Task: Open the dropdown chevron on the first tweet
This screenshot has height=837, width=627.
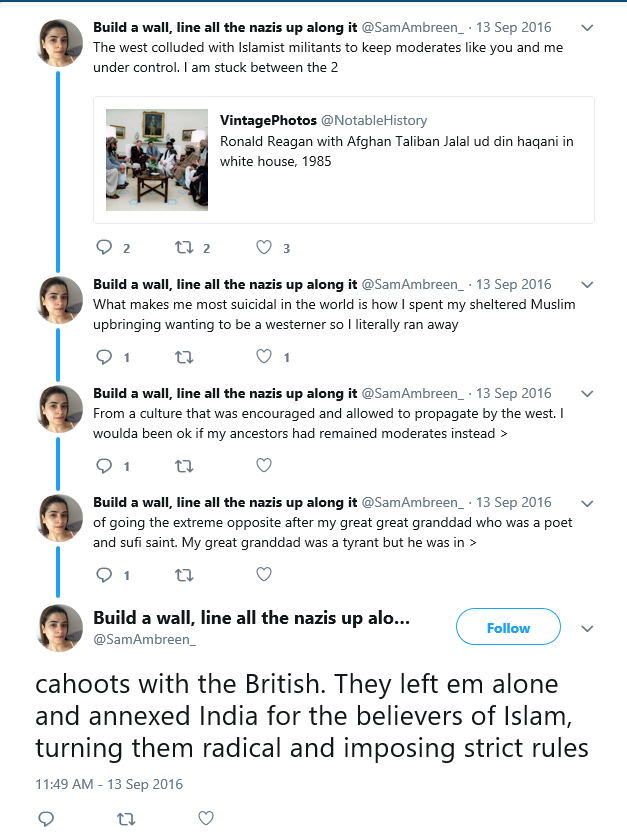Action: [587, 28]
